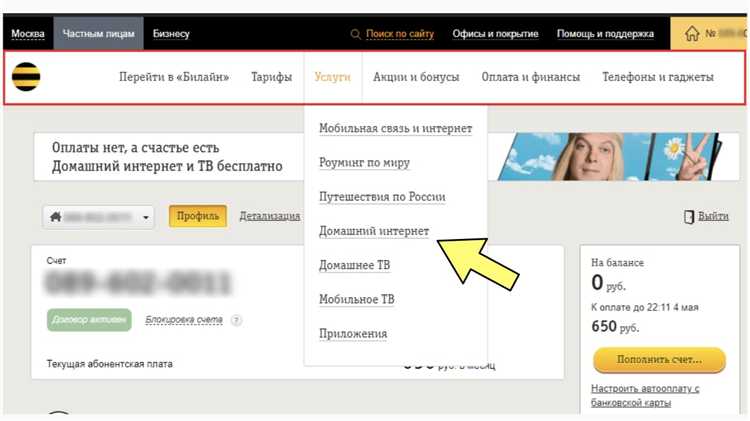Screen dimensions: 750x421
Task: Click Текущая абонентская плата label
Action: (110, 364)
